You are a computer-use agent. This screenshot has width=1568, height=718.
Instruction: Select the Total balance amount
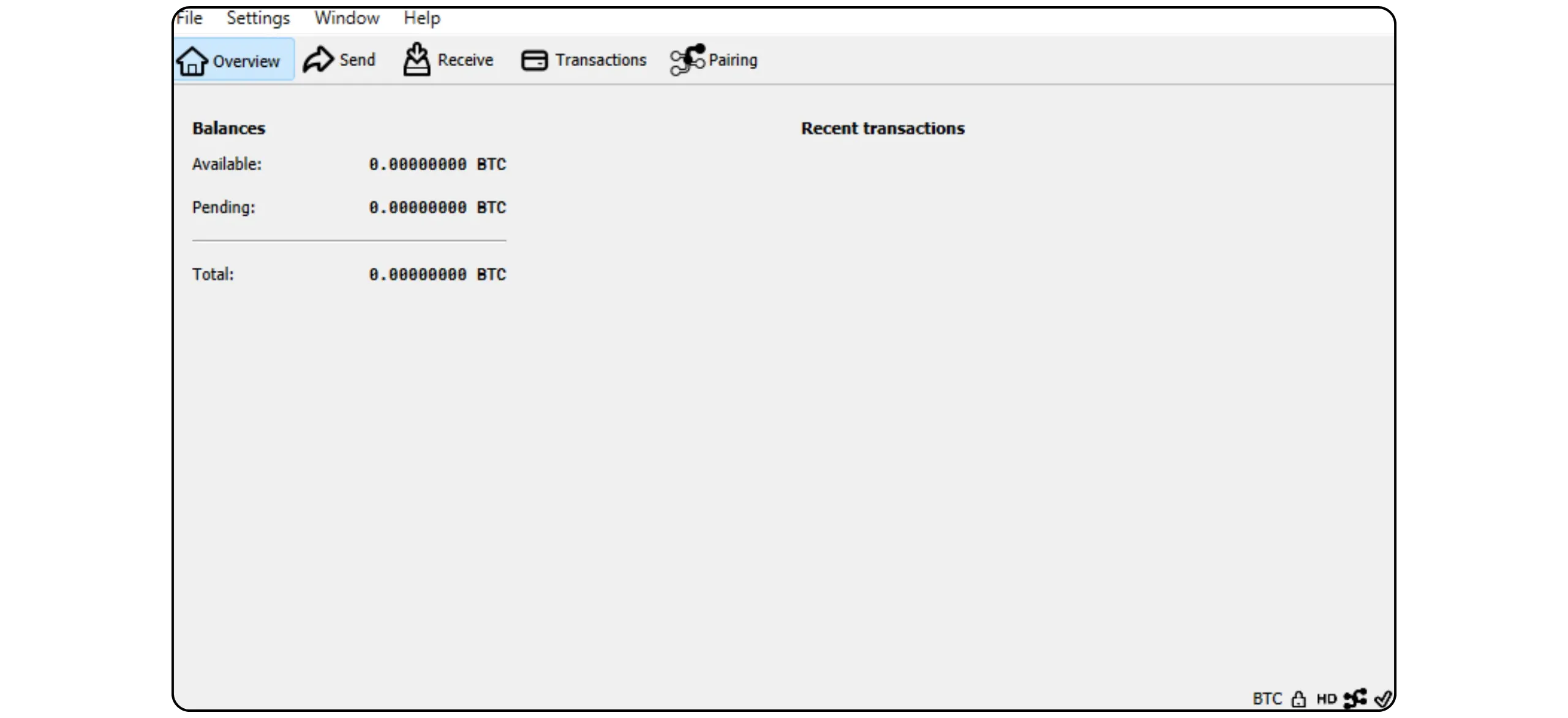coord(437,274)
